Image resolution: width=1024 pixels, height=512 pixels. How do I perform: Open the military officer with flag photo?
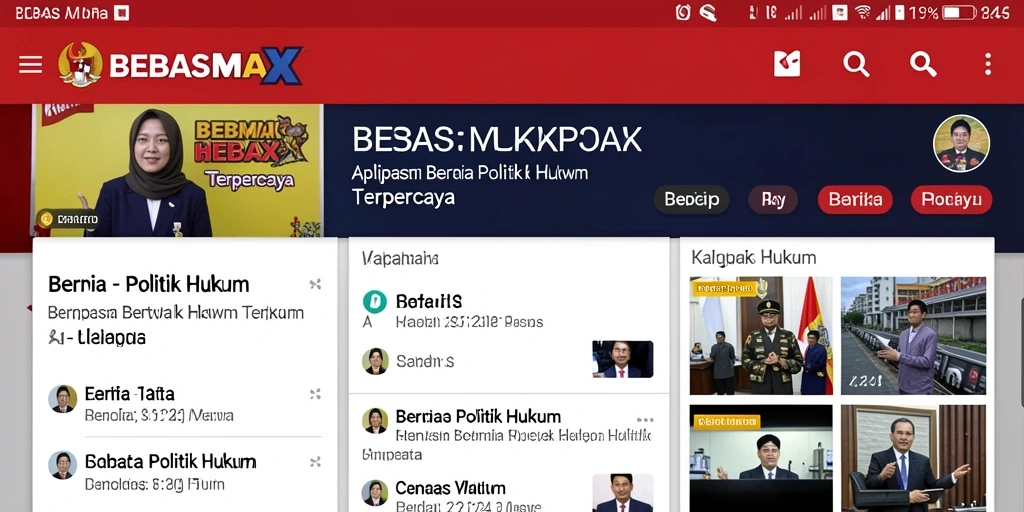761,336
